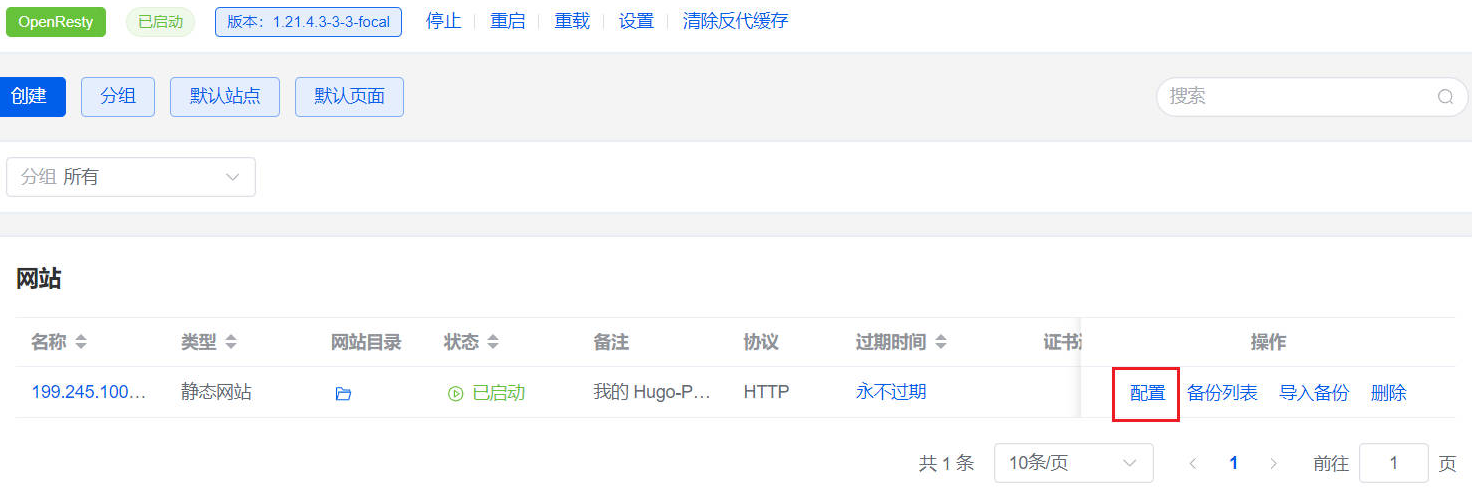Click the search magnifier icon
1472x500 pixels.
(1445, 97)
